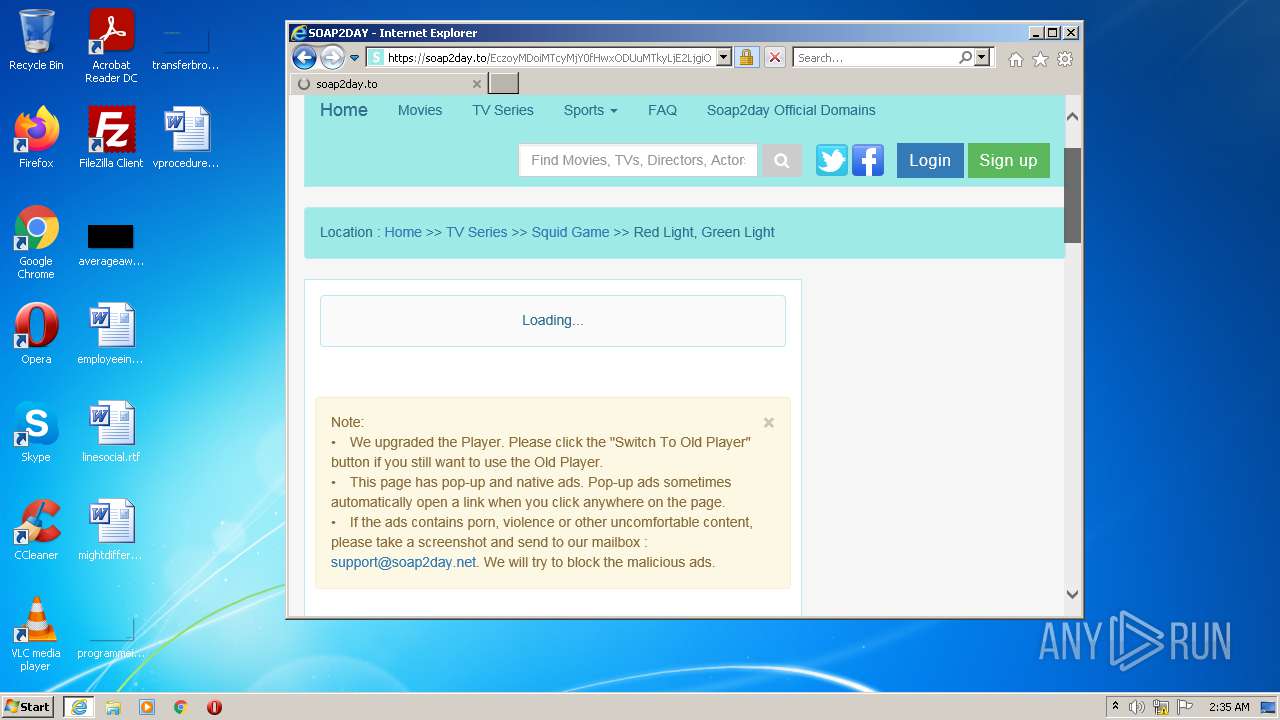Open the mightdiffer document icon
Screen dimensions: 1280x720
(x=111, y=530)
